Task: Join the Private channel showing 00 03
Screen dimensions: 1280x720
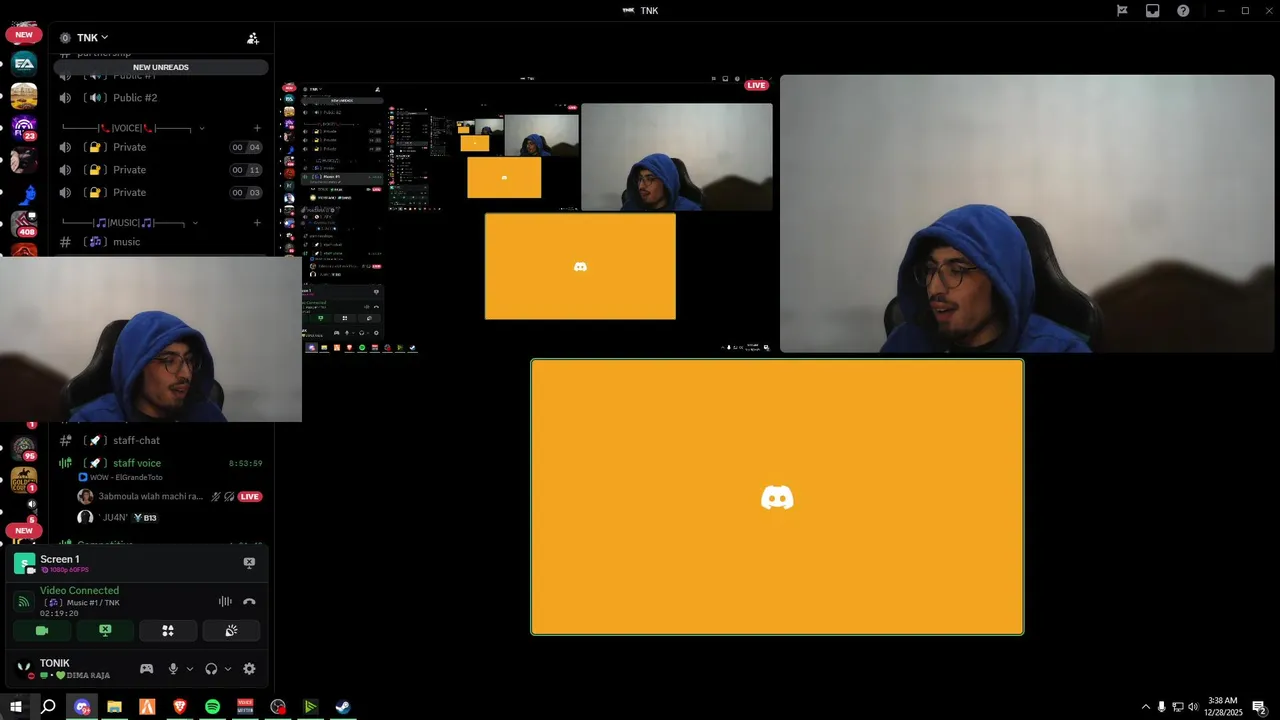Action: click(161, 192)
